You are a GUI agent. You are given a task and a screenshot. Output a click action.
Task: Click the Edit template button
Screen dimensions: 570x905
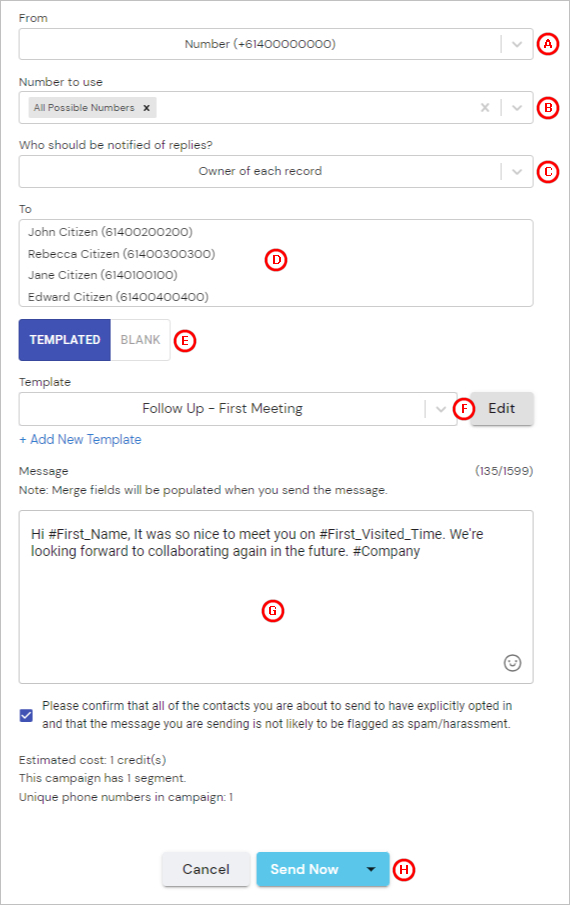tap(502, 409)
